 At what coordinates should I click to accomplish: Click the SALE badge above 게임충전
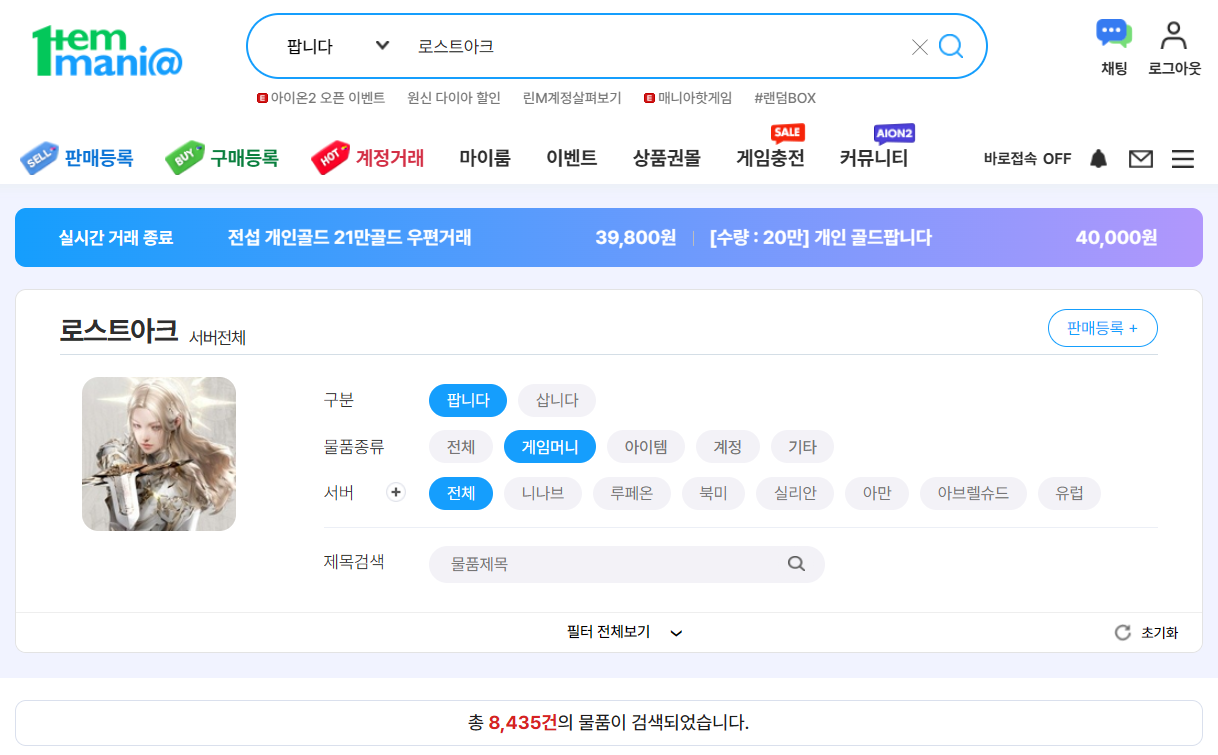coord(788,133)
